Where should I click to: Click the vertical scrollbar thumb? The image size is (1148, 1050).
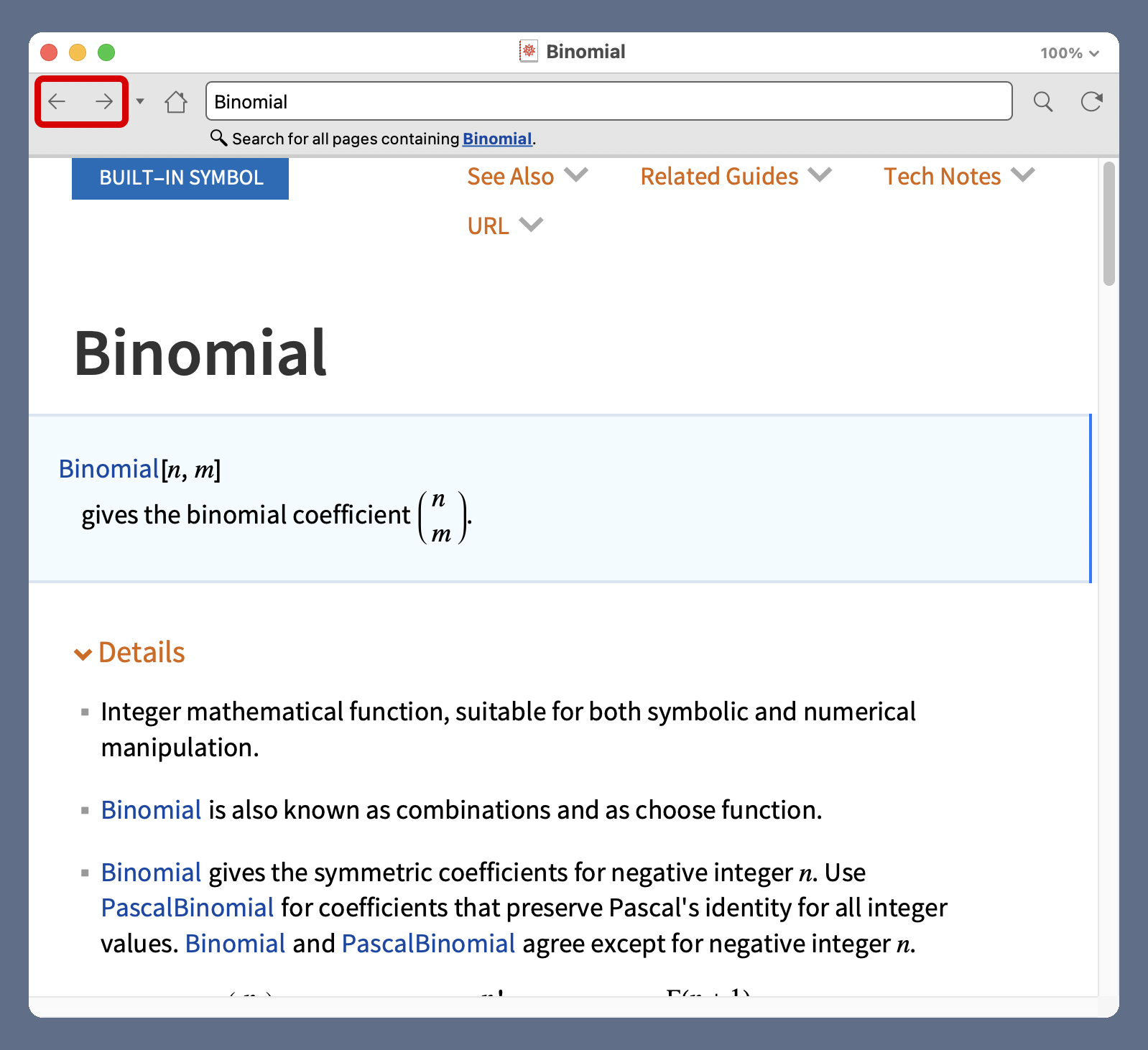point(1108,224)
